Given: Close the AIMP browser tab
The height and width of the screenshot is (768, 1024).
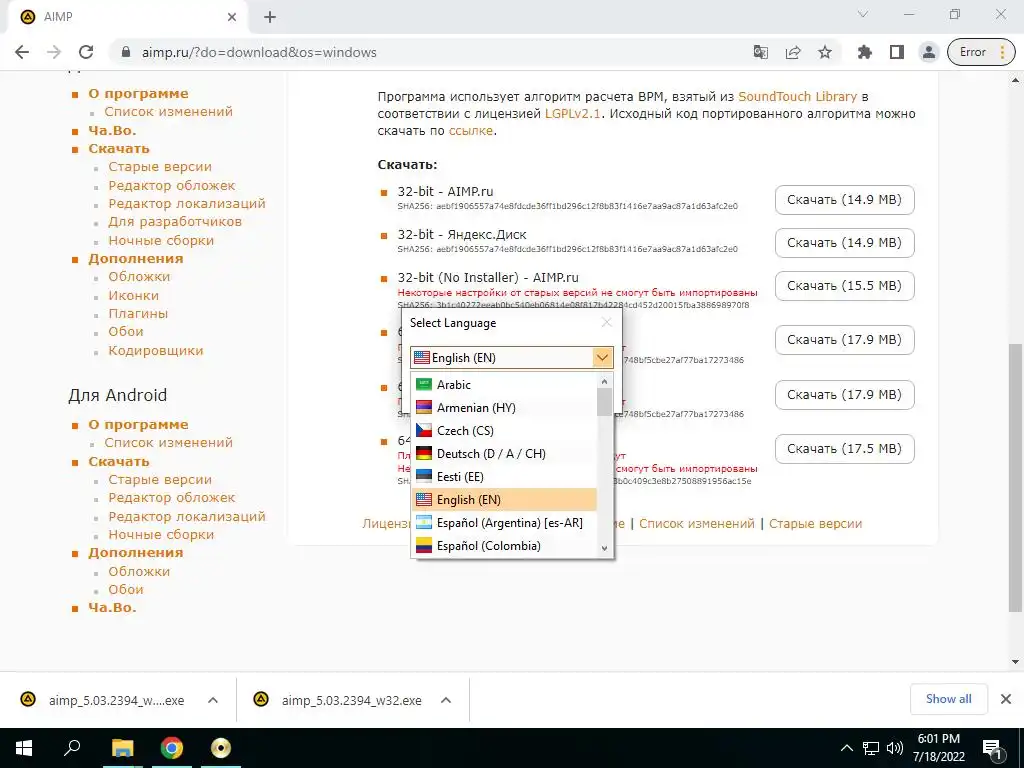Looking at the screenshot, I should 232,17.
